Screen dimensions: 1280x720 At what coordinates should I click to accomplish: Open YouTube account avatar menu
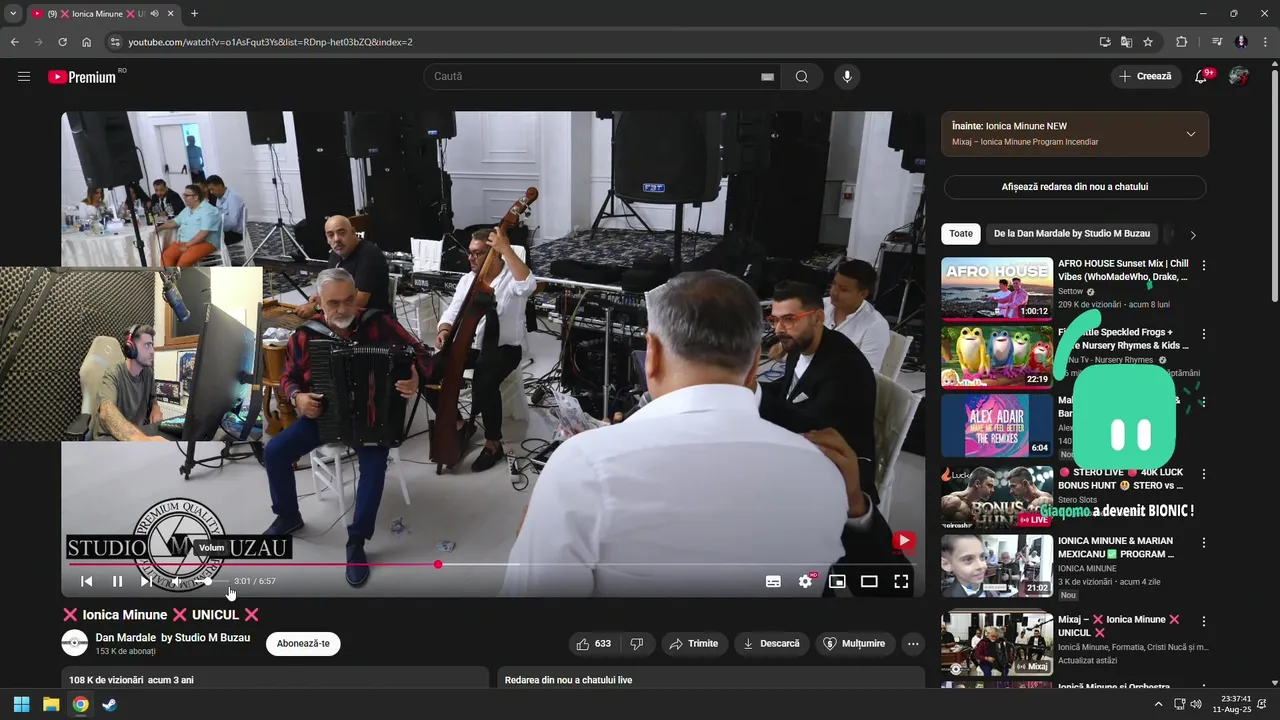point(1239,77)
